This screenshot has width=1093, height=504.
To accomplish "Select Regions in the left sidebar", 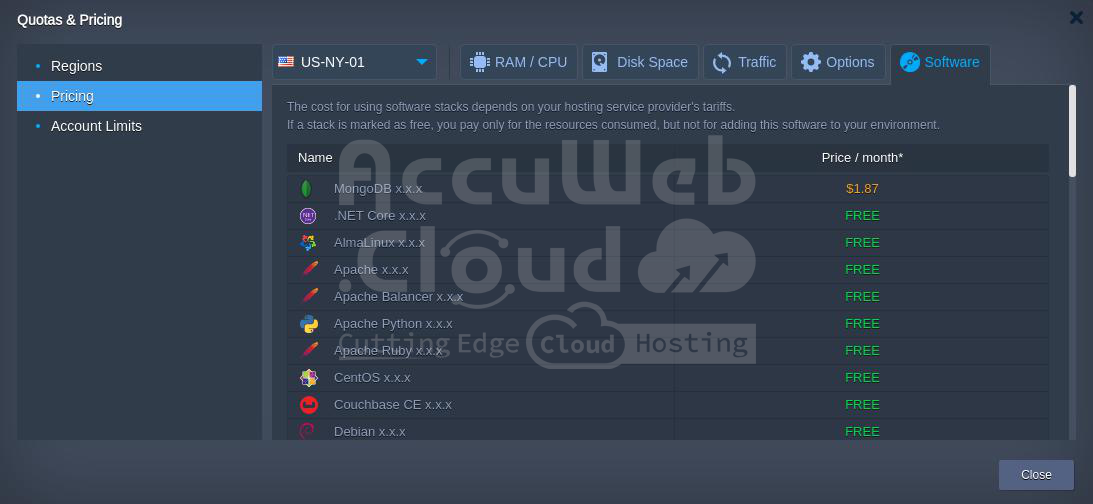I will pyautogui.click(x=77, y=66).
